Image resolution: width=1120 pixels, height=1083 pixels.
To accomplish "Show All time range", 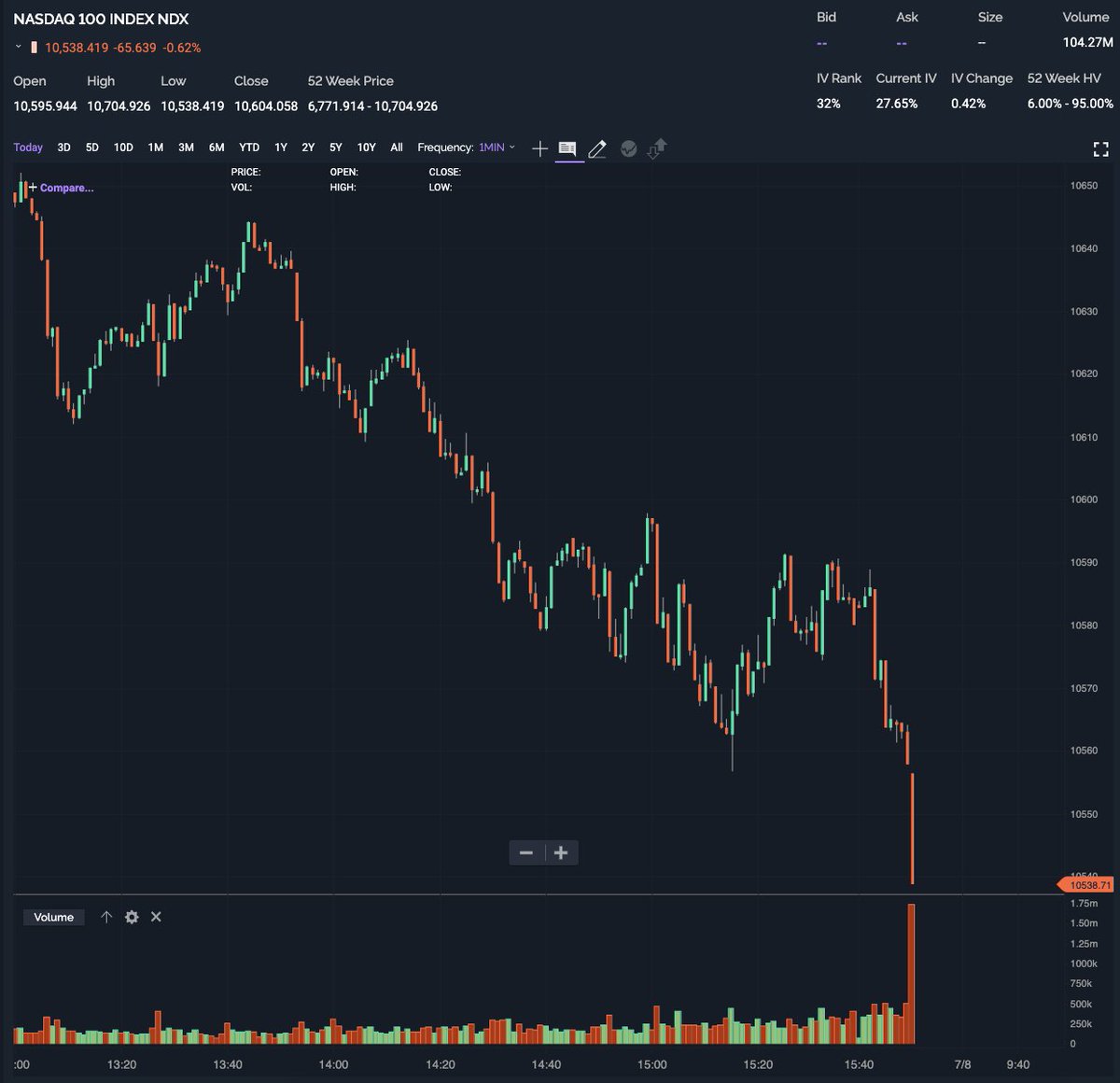I will pos(397,148).
